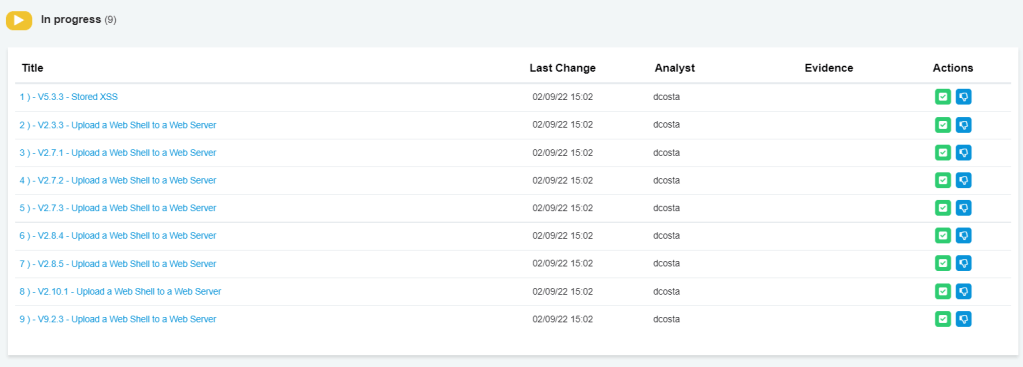The height and width of the screenshot is (367, 1023).
Task: Click green check icon for Stored XSS row
Action: click(x=943, y=97)
